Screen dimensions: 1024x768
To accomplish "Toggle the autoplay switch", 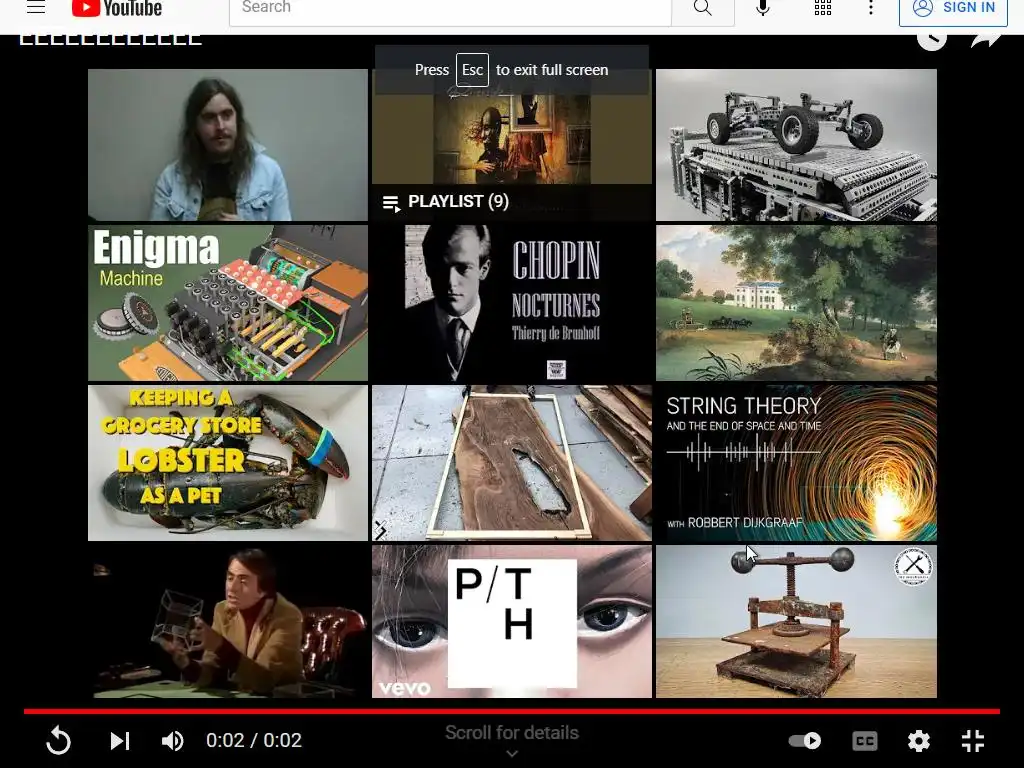I will [805, 741].
